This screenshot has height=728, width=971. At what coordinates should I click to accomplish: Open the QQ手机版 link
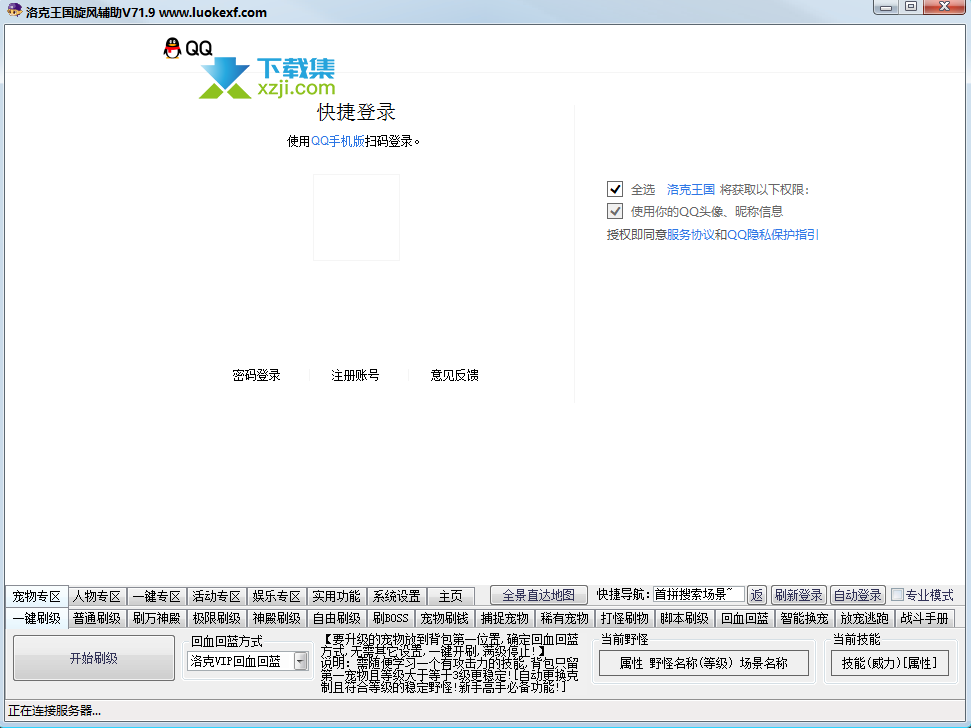point(337,141)
